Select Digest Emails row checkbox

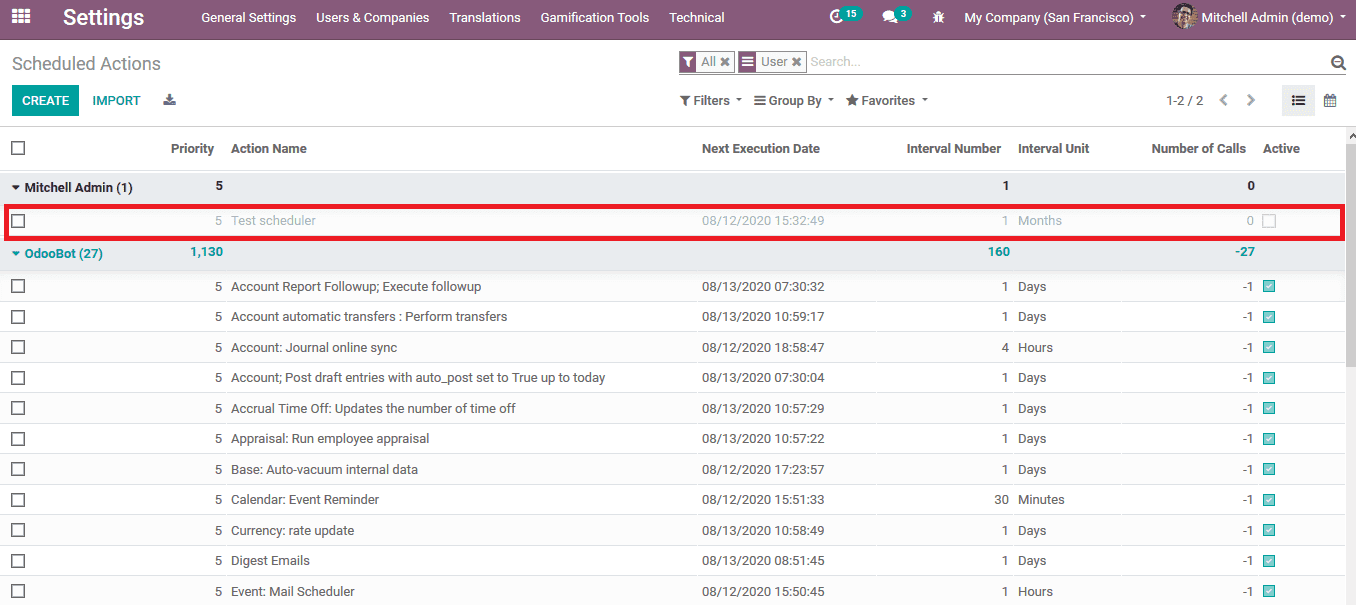pyautogui.click(x=18, y=561)
